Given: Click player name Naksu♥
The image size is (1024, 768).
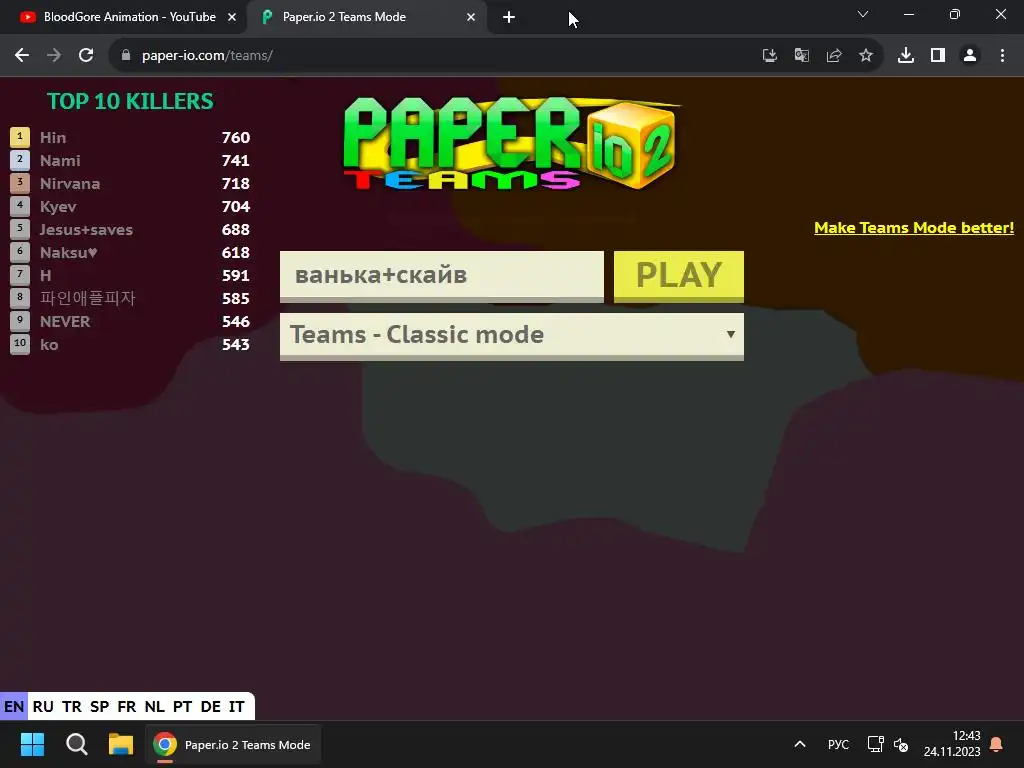Looking at the screenshot, I should [69, 253].
